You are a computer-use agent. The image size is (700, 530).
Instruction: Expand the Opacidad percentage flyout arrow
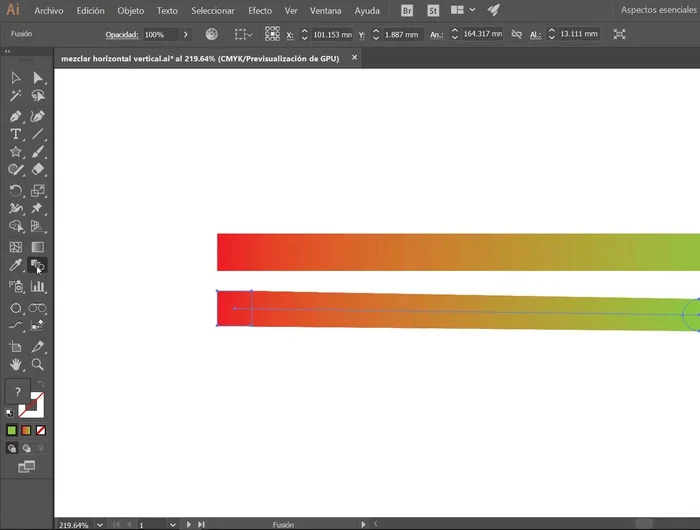click(186, 34)
